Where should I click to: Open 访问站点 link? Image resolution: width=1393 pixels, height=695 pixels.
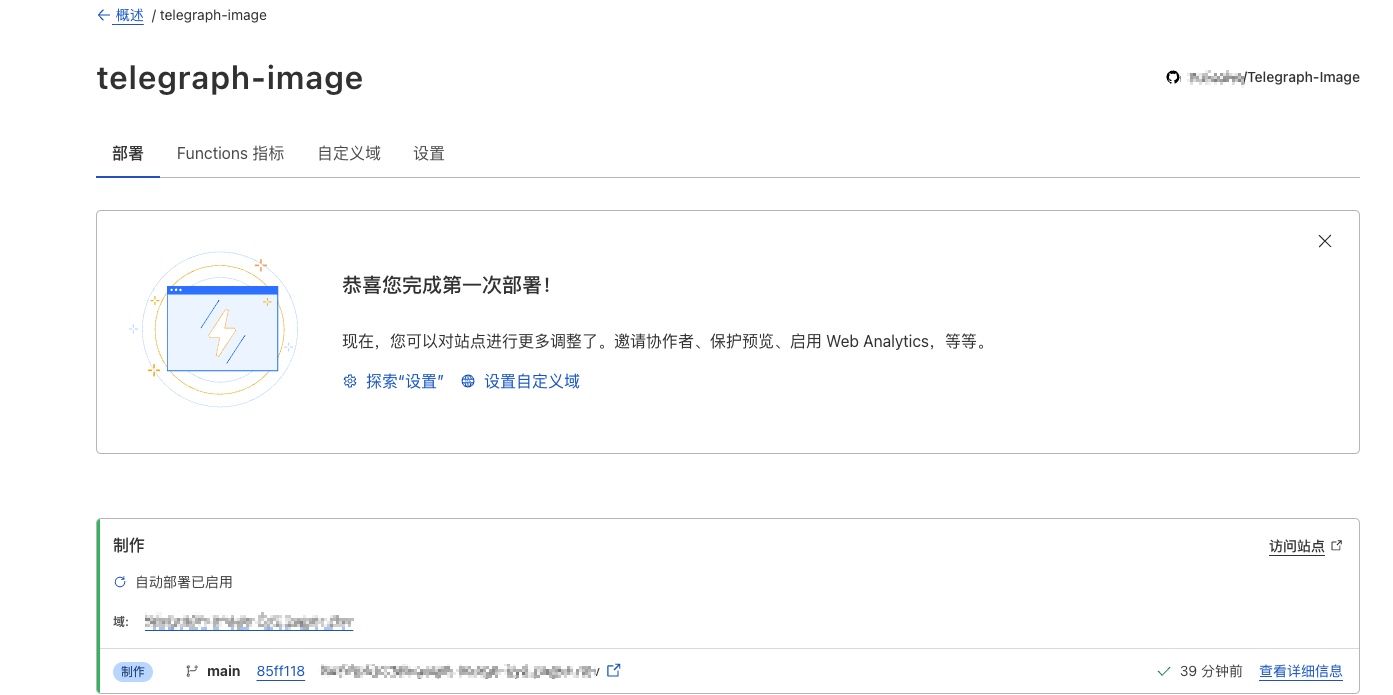point(1297,546)
